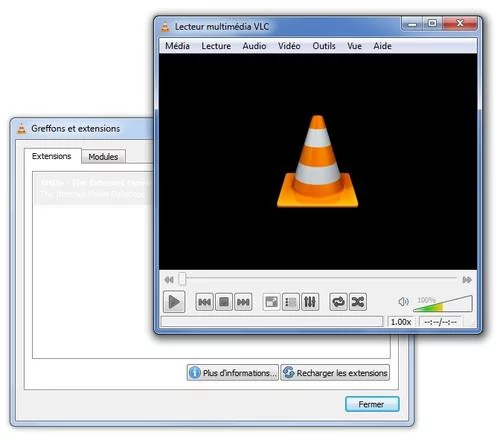500x440 pixels.
Task: Stop playback with the stop button
Action: (x=224, y=302)
